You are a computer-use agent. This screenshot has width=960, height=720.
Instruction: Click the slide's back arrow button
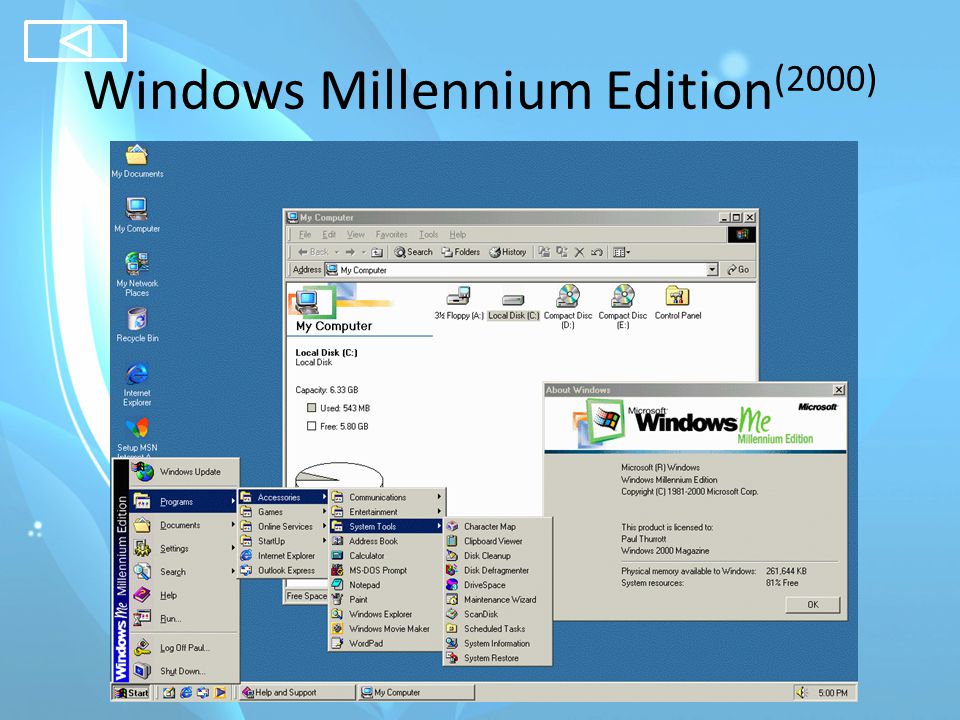click(75, 41)
